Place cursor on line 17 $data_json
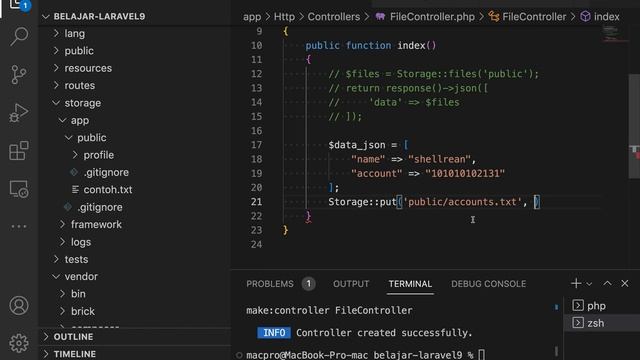 [357, 145]
